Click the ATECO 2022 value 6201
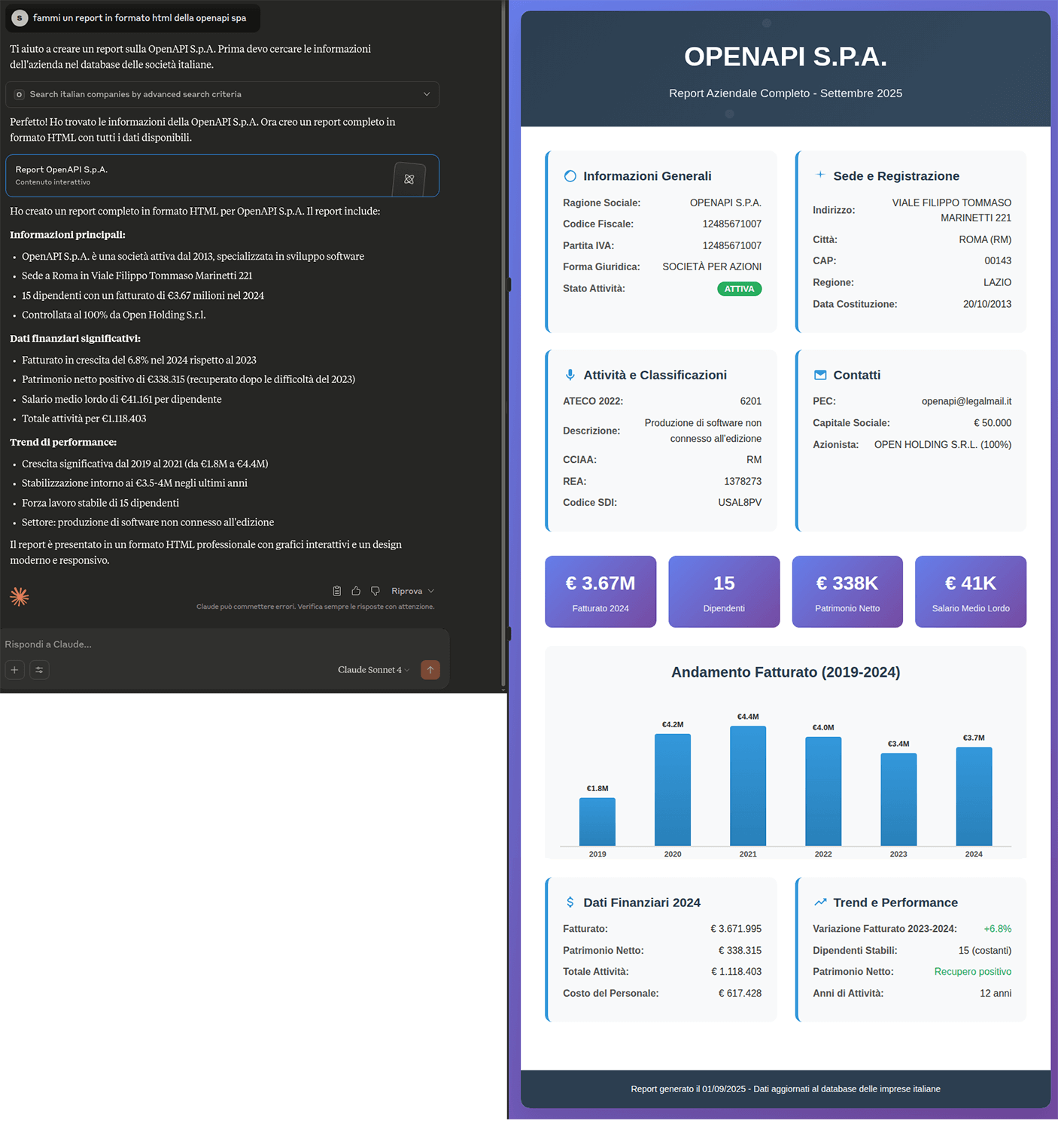1058x1148 pixels. (x=750, y=401)
